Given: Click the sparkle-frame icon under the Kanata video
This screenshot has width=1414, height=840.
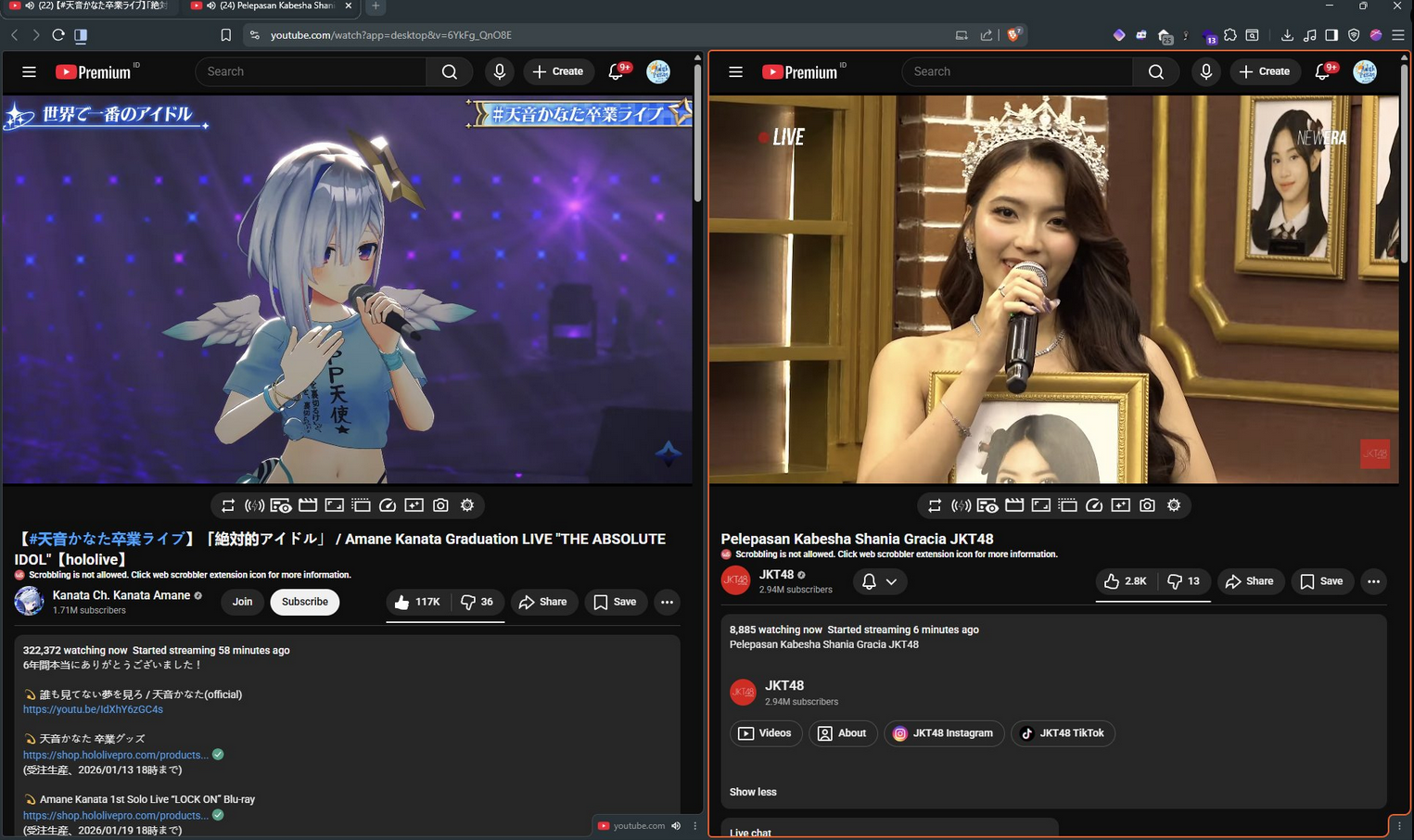Looking at the screenshot, I should click(x=414, y=505).
